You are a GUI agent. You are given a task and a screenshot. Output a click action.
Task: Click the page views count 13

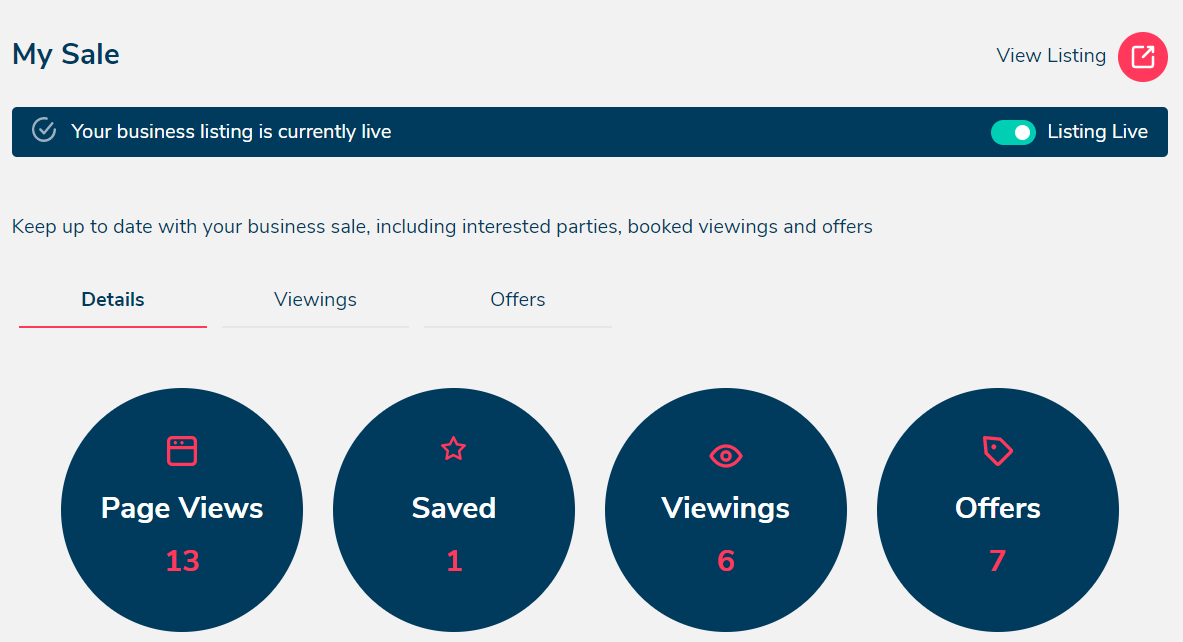(182, 561)
